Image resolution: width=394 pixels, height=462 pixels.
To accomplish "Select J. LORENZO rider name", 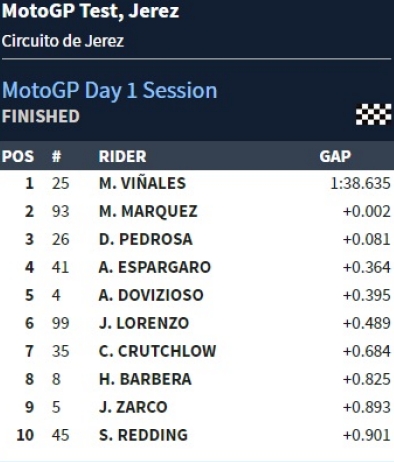I will [x=144, y=323].
